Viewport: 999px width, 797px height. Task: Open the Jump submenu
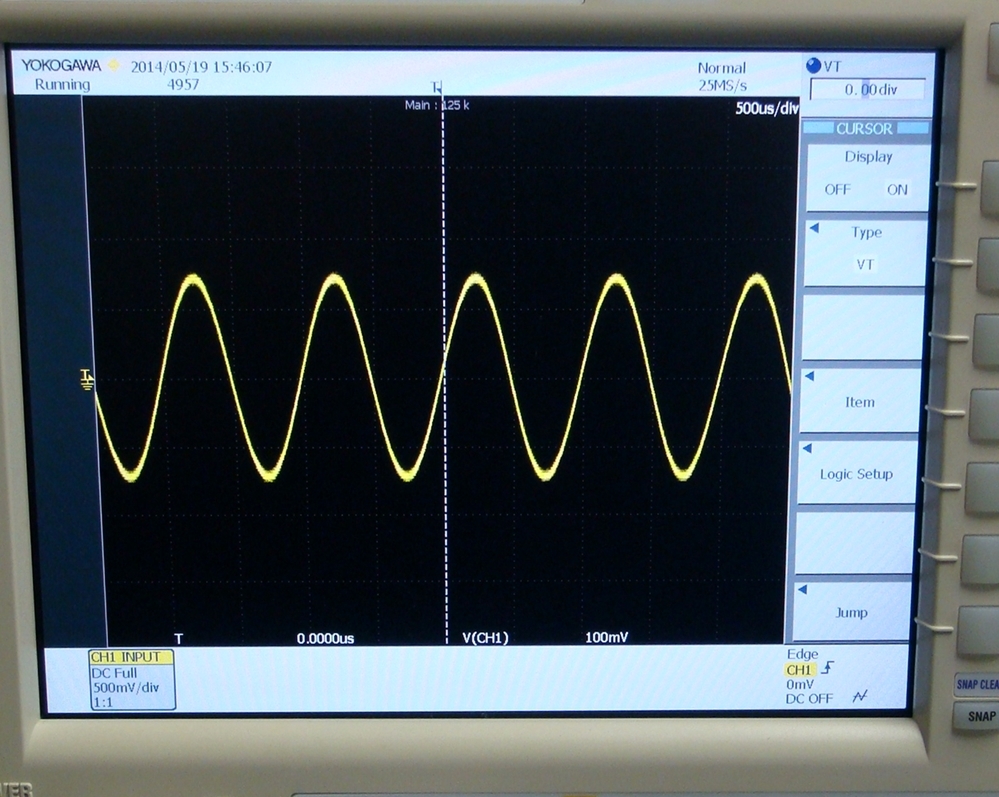pos(851,611)
